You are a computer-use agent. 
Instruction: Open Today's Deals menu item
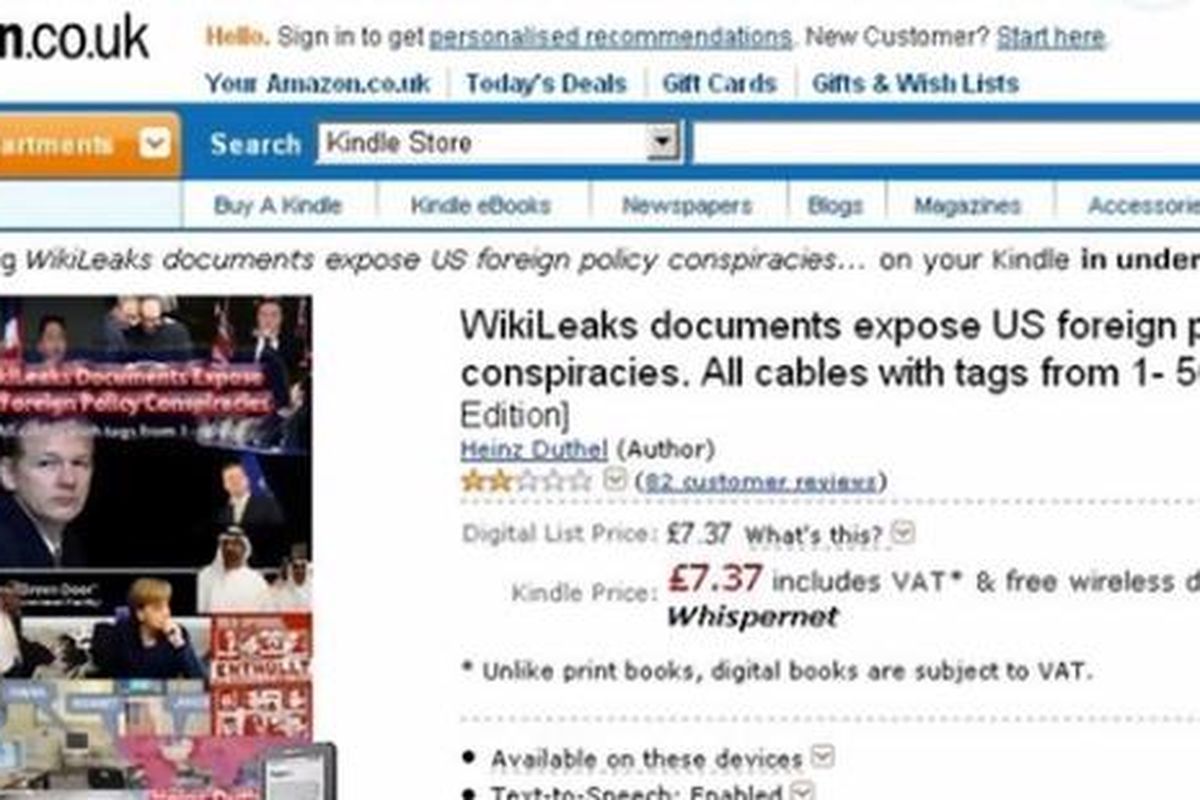[546, 83]
